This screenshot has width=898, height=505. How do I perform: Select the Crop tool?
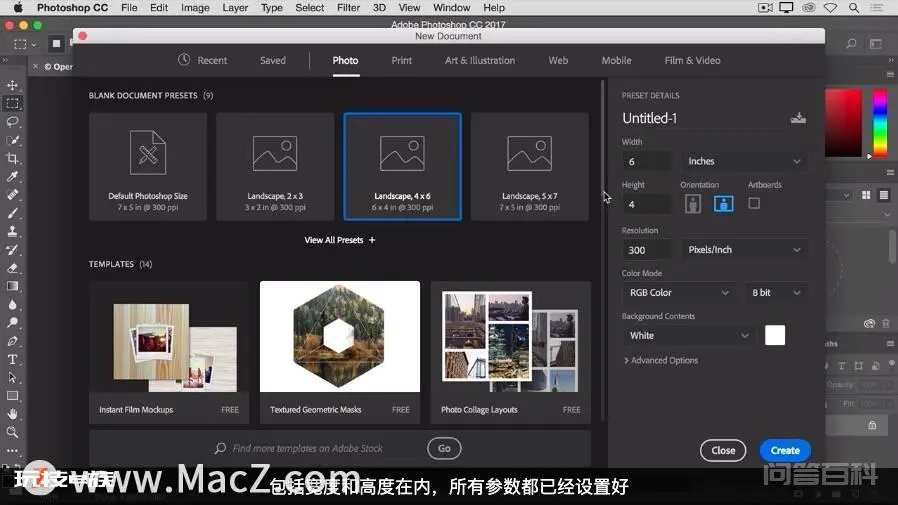coord(12,159)
